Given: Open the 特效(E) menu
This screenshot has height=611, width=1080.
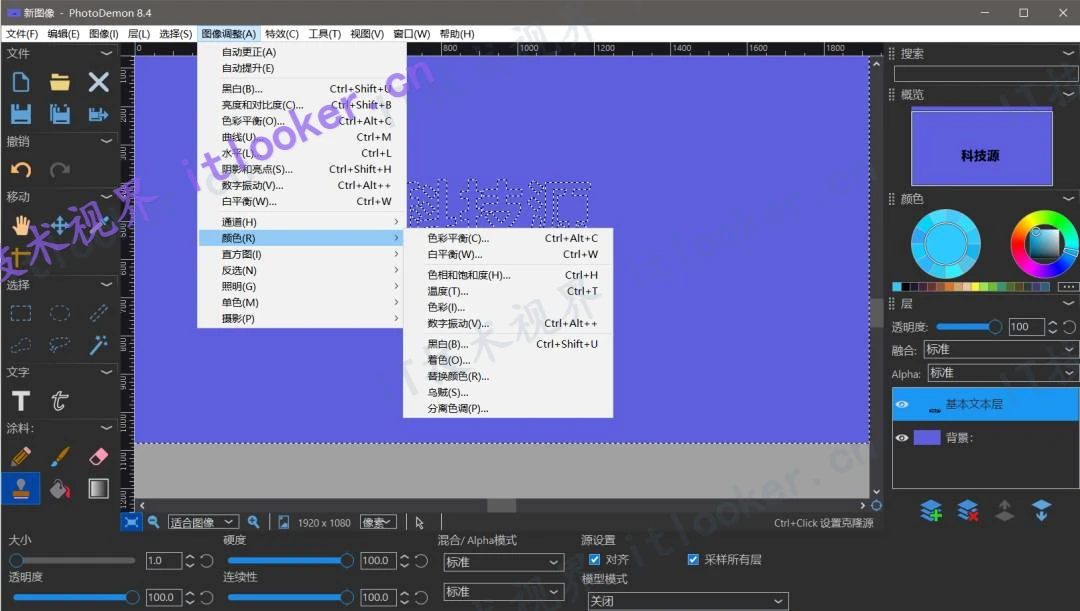Looking at the screenshot, I should point(280,33).
